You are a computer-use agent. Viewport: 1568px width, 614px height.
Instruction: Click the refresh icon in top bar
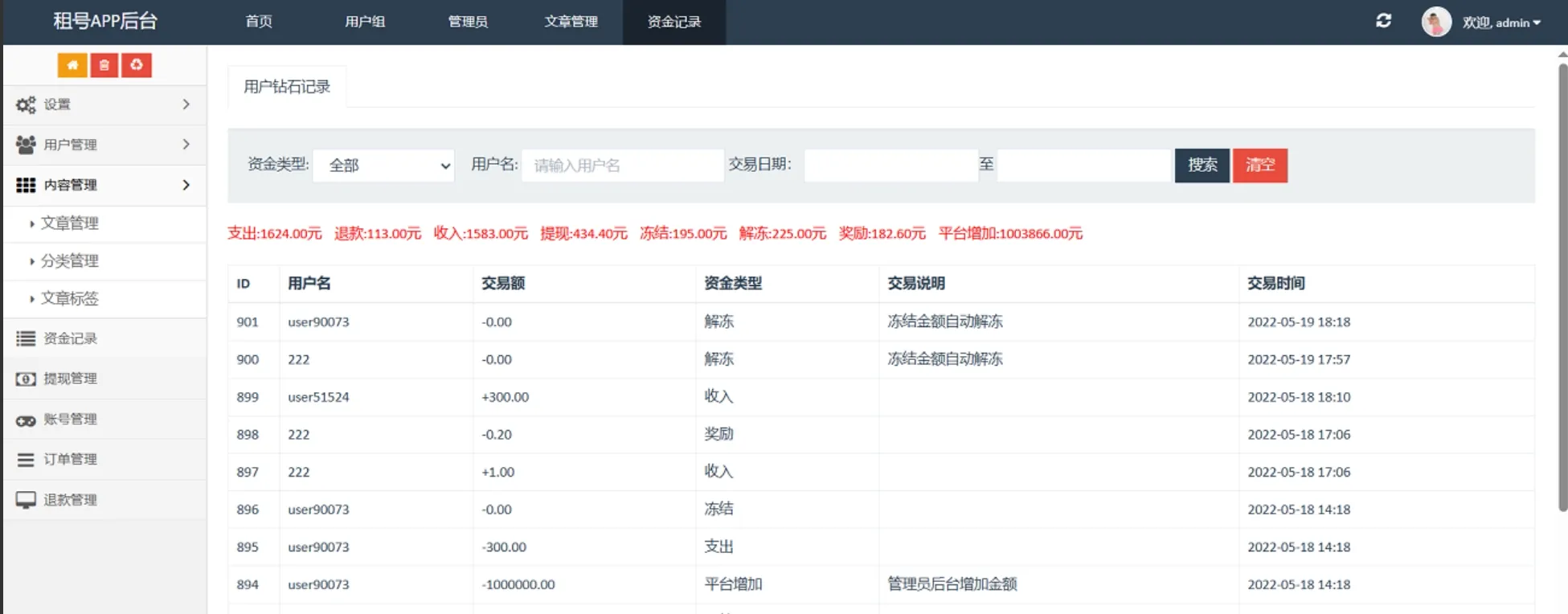click(1383, 21)
